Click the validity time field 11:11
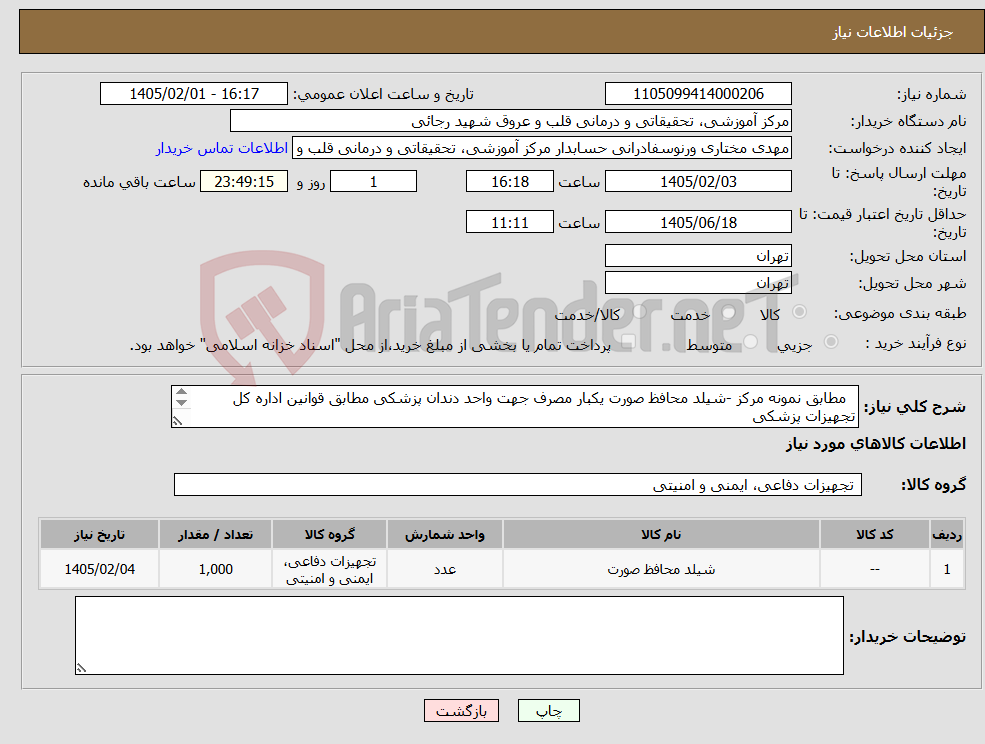Viewport: 985px width, 744px height. [509, 222]
